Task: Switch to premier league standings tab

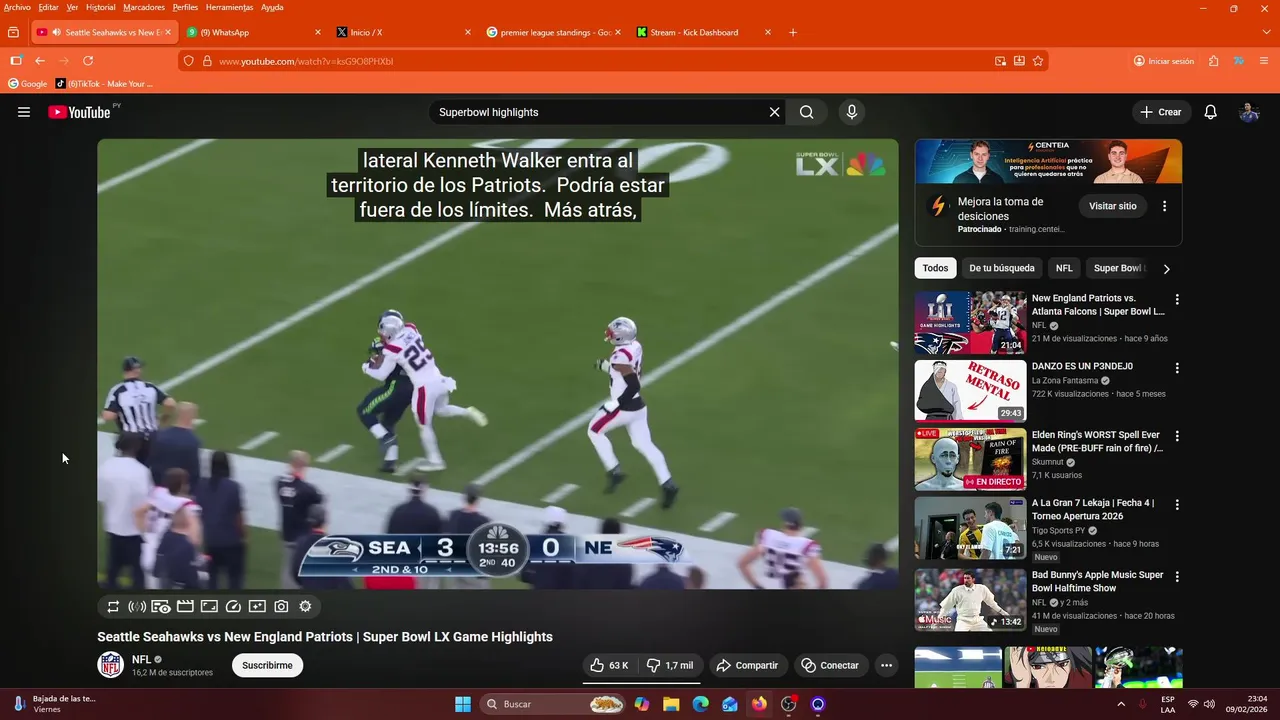Action: tap(555, 32)
